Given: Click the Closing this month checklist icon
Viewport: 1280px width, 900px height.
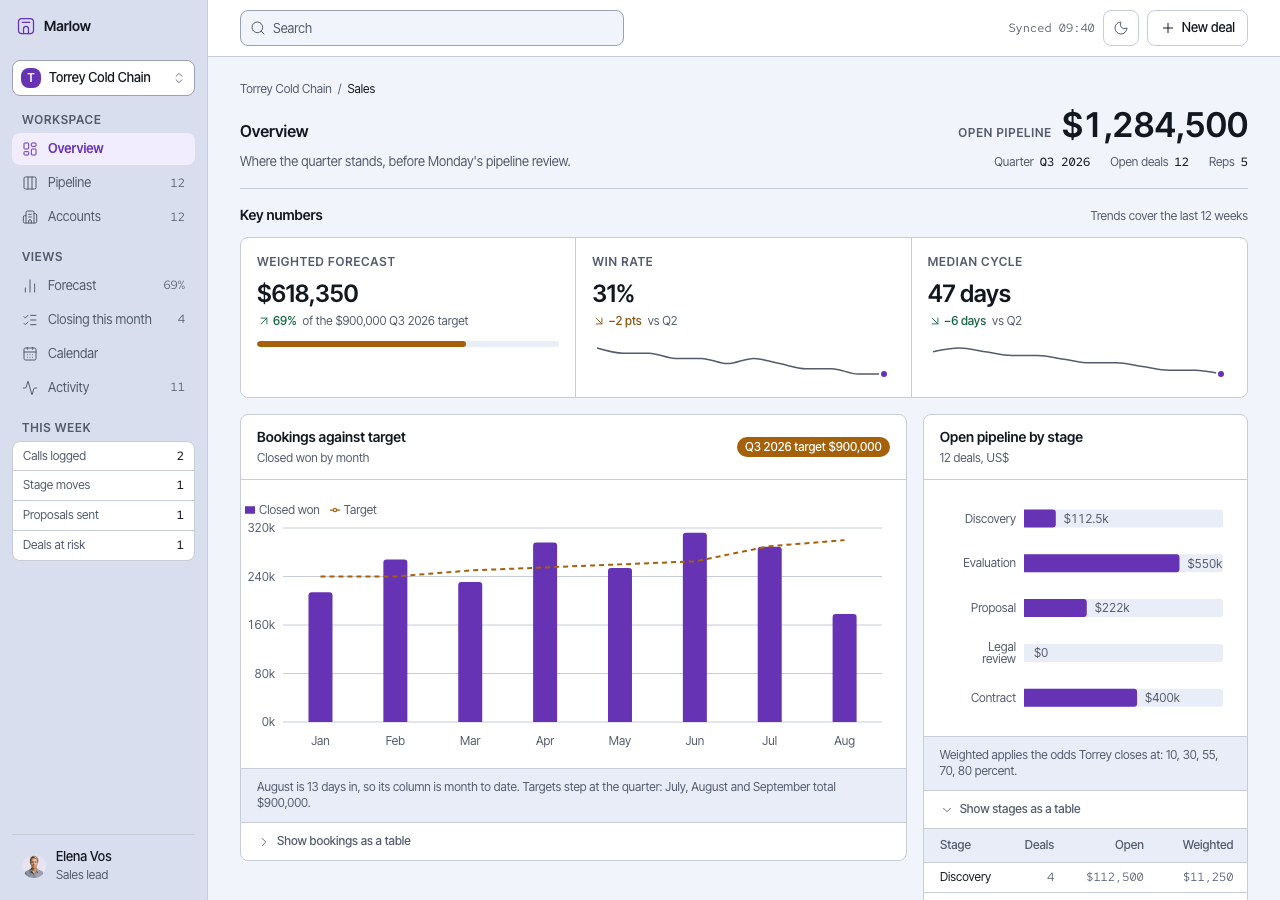Looking at the screenshot, I should [x=30, y=320].
